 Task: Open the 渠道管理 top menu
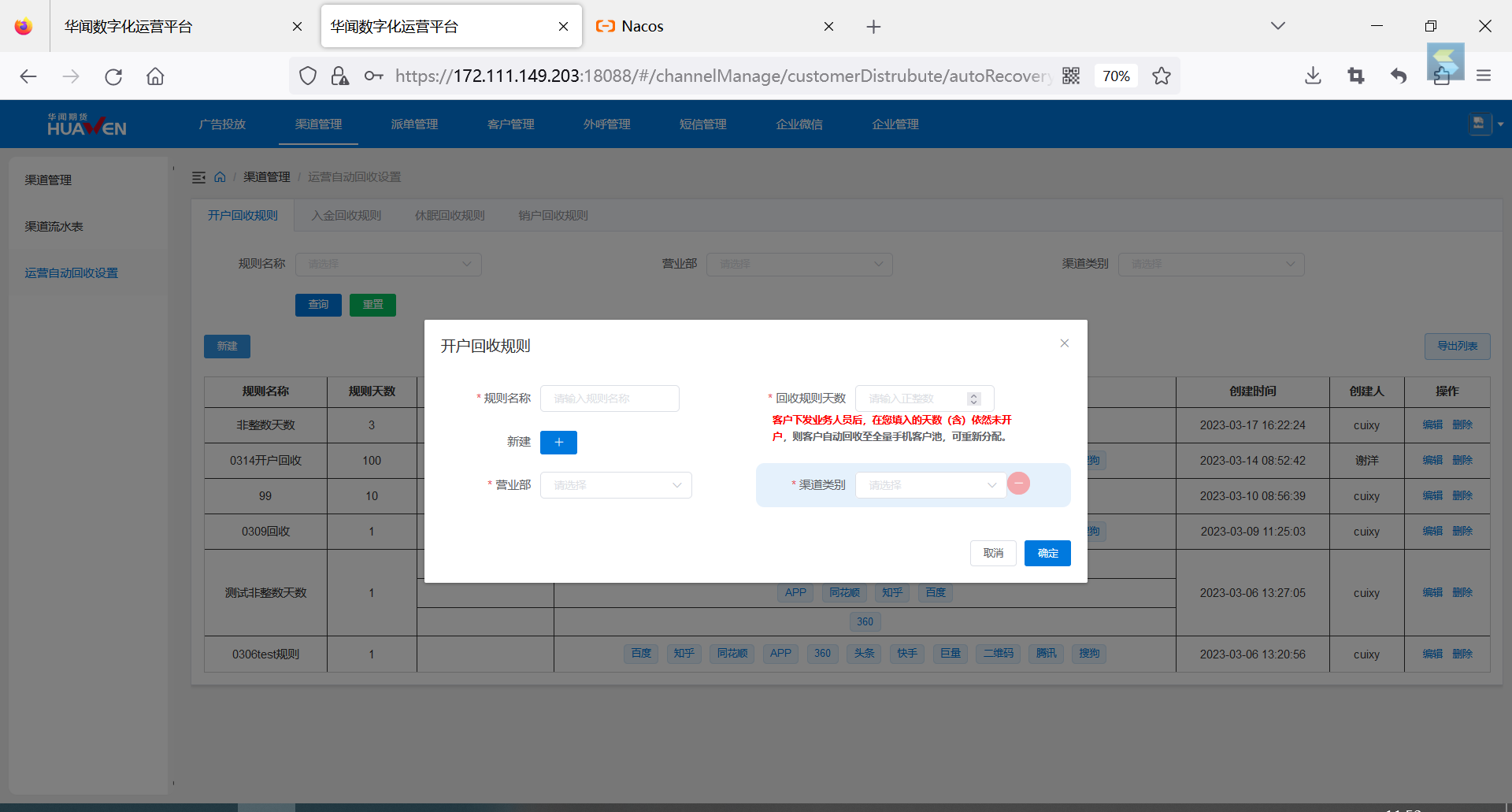click(318, 124)
